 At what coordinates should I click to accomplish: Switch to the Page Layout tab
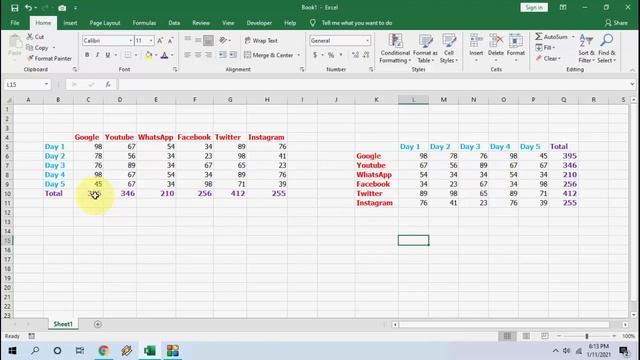105,23
